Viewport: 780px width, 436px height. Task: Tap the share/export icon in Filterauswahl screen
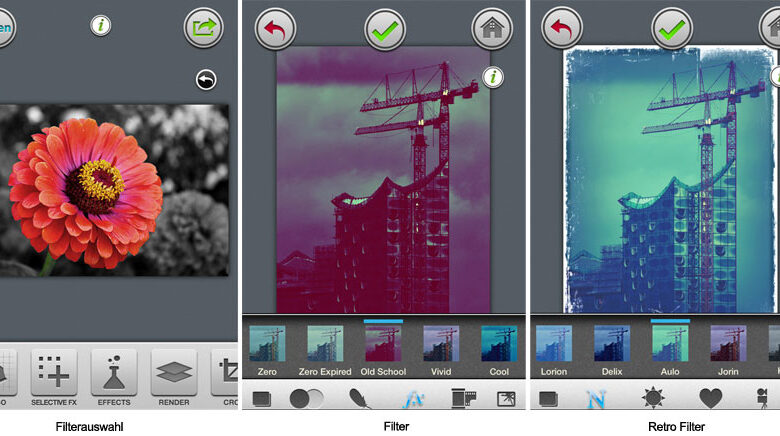click(x=203, y=27)
